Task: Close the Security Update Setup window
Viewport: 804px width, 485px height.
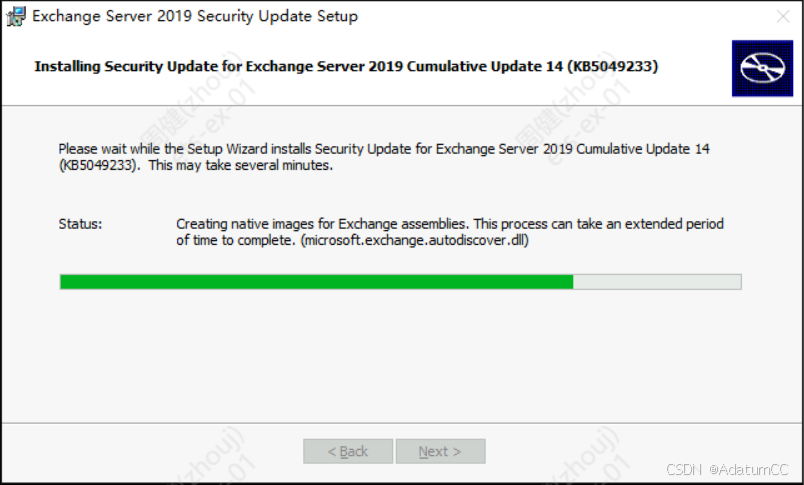Action: (782, 16)
